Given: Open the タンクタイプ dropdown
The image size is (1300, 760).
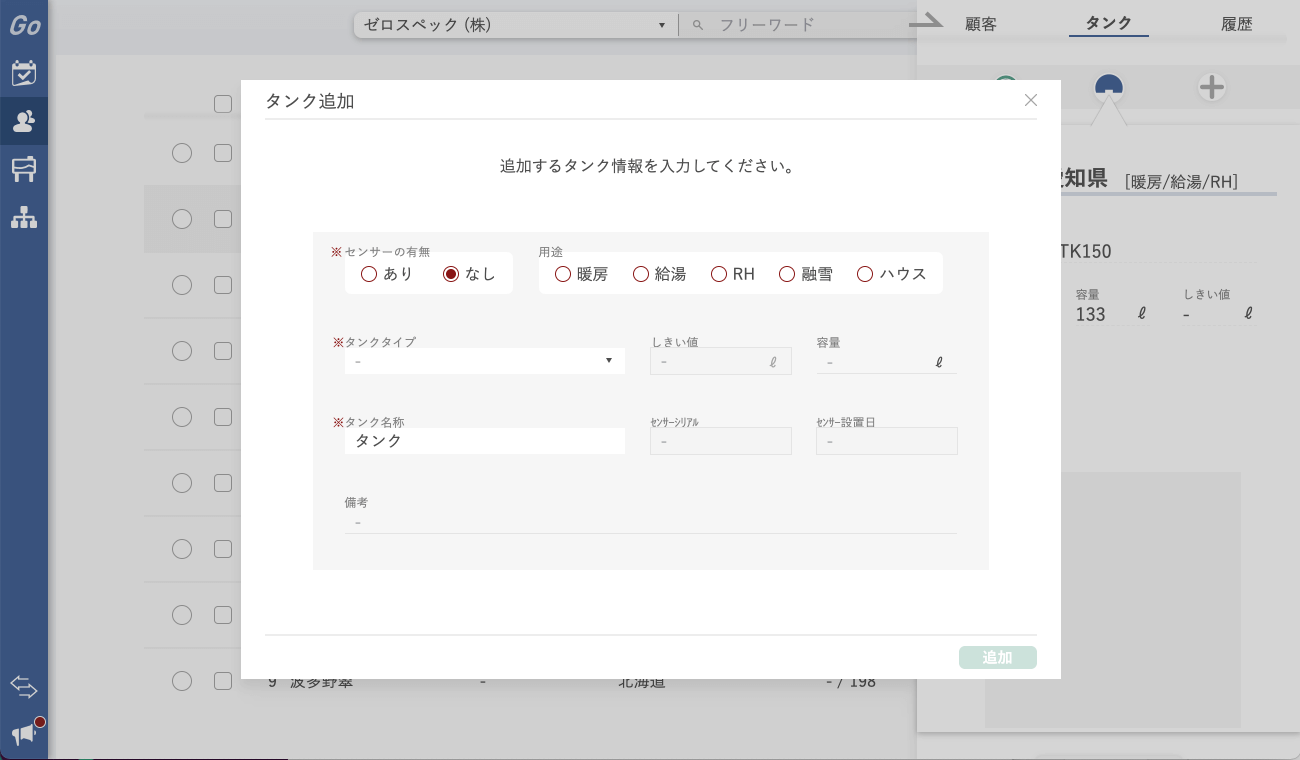Looking at the screenshot, I should [x=485, y=361].
